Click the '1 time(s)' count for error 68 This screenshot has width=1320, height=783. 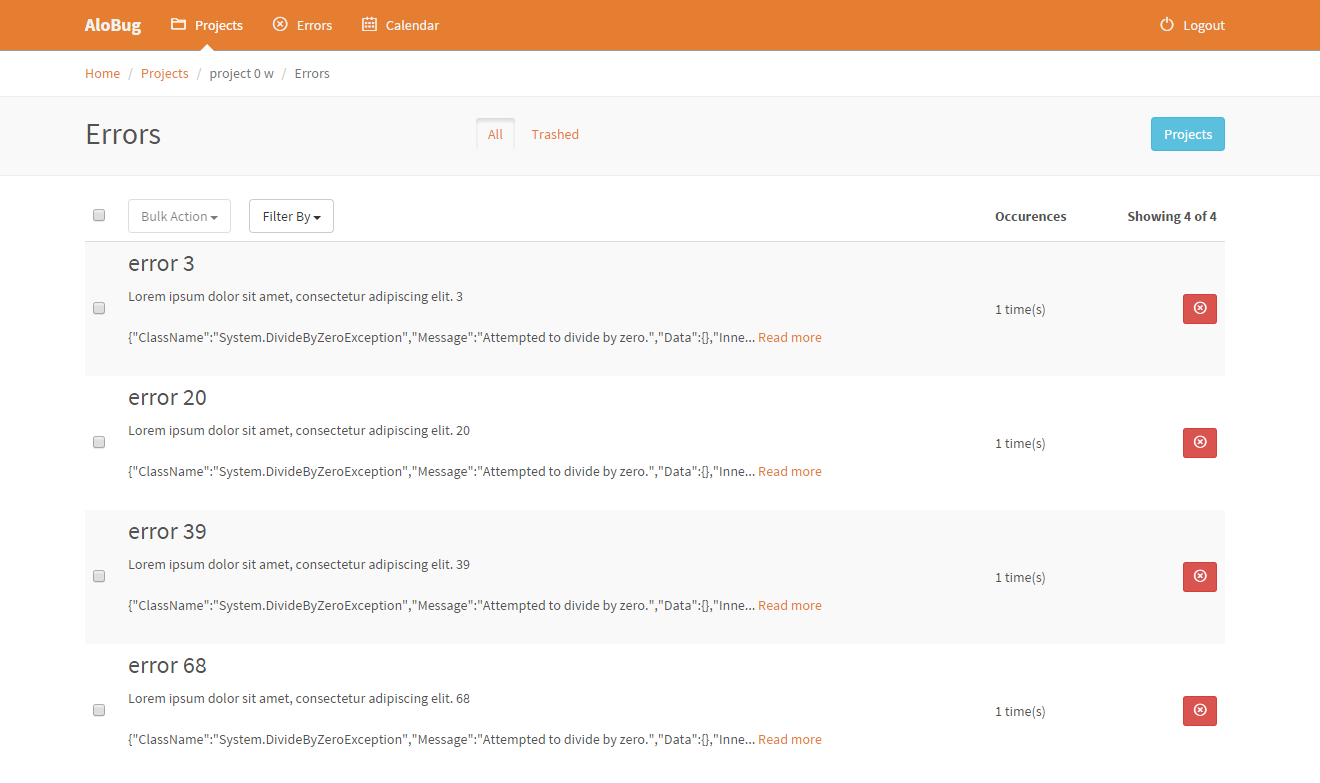click(1020, 711)
